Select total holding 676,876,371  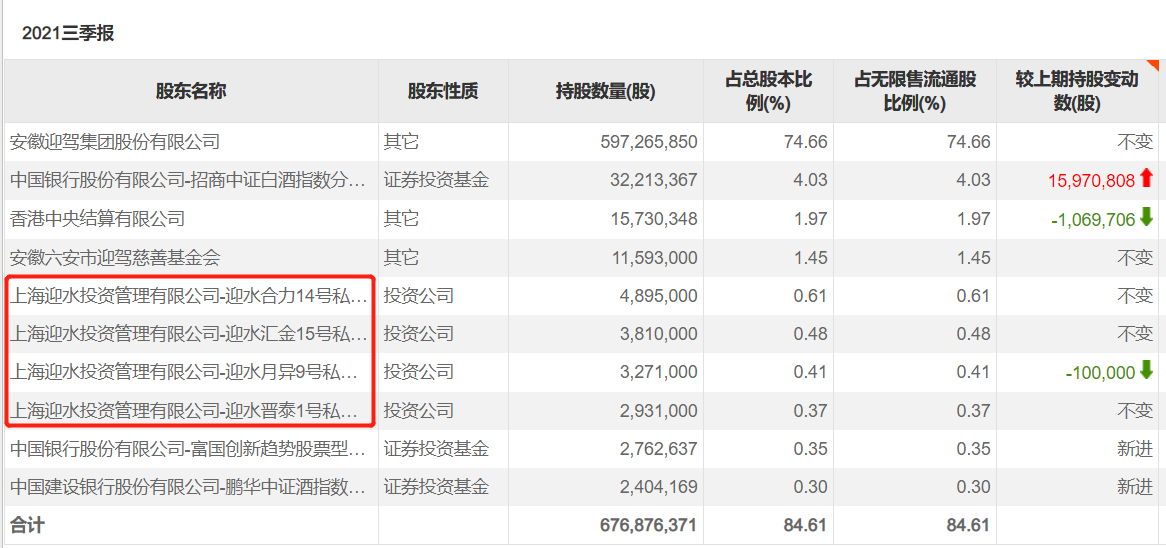pyautogui.click(x=648, y=525)
